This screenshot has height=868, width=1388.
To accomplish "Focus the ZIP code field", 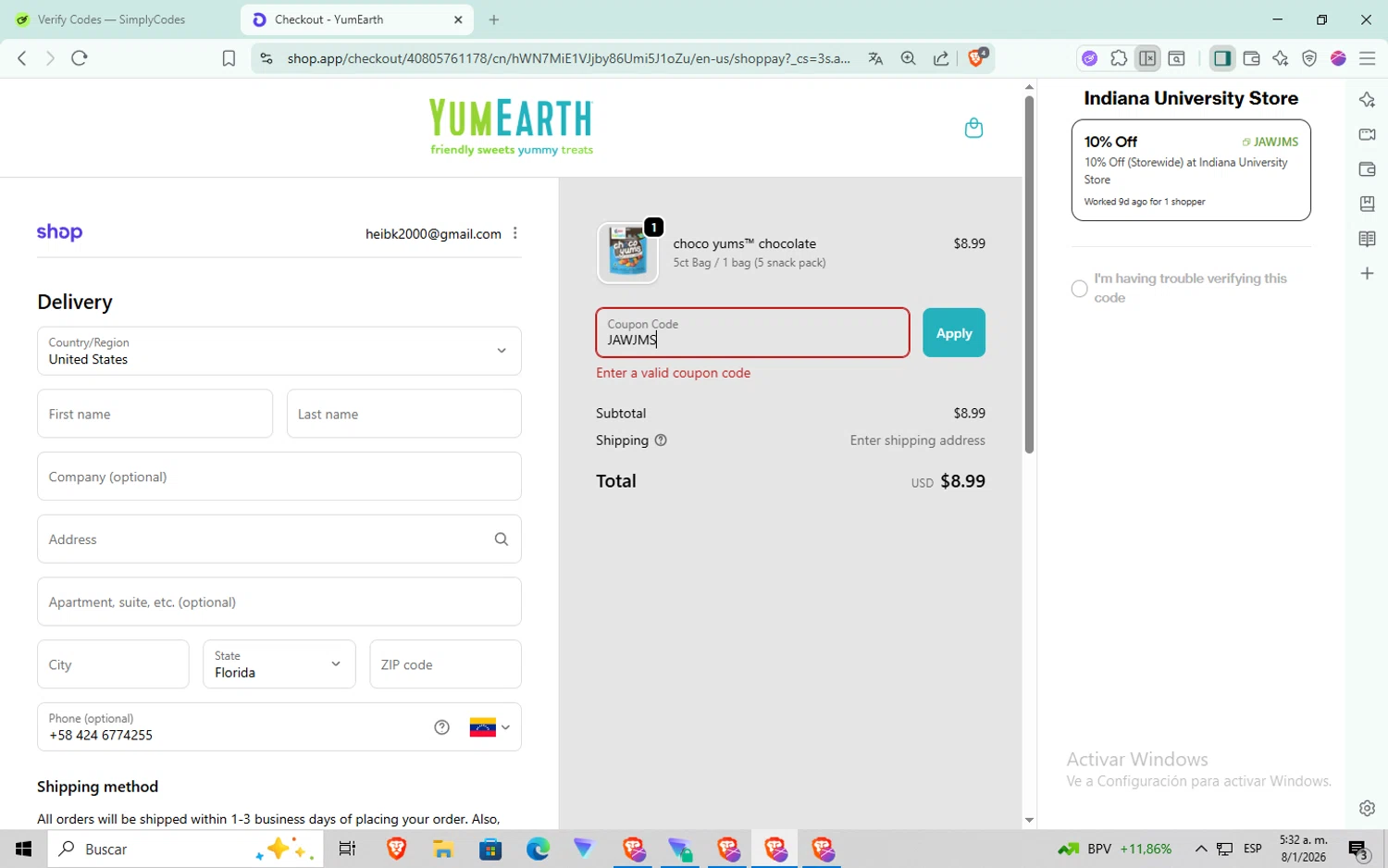I will 445,664.
